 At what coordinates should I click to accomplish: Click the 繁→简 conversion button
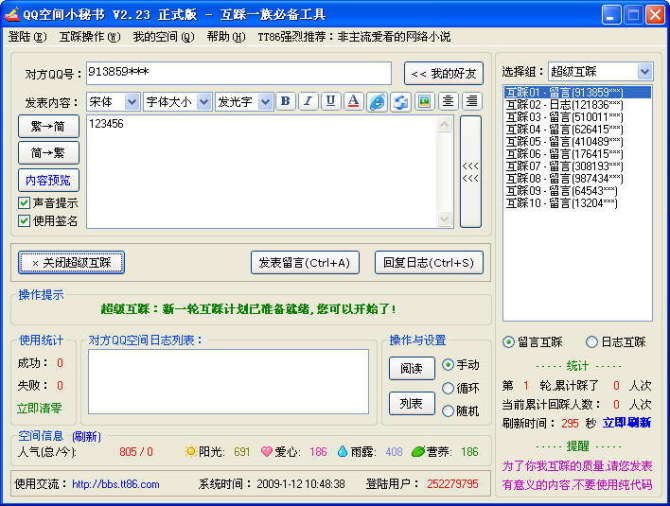tap(48, 126)
